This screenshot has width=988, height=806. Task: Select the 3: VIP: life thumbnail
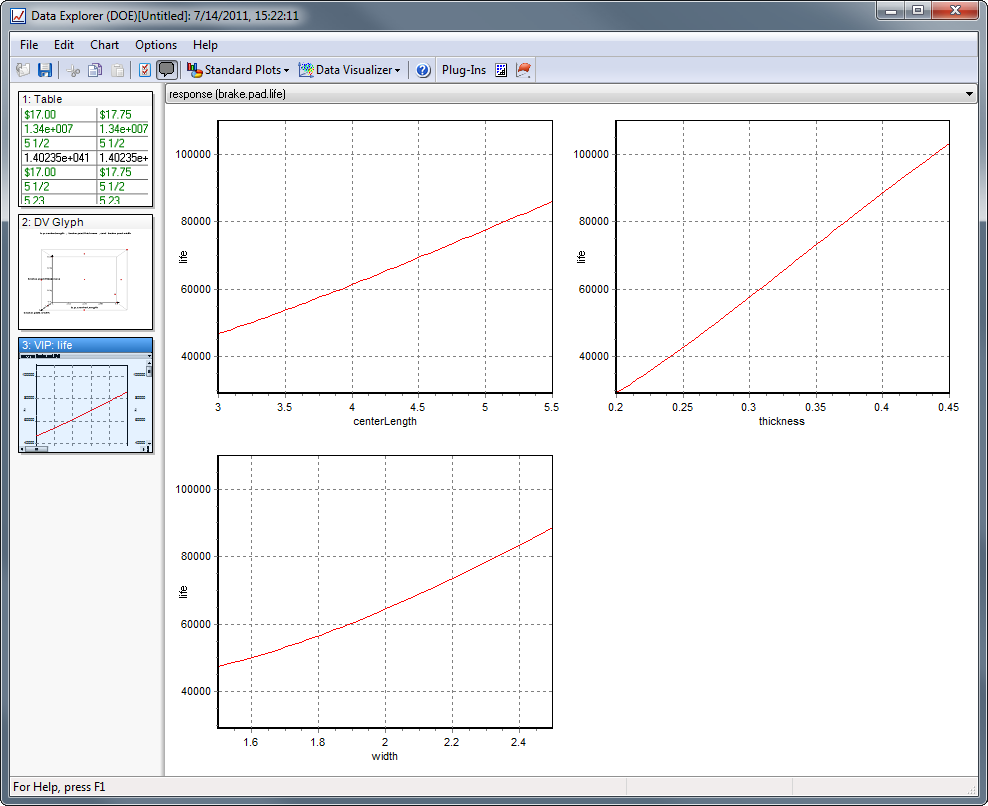[85, 396]
